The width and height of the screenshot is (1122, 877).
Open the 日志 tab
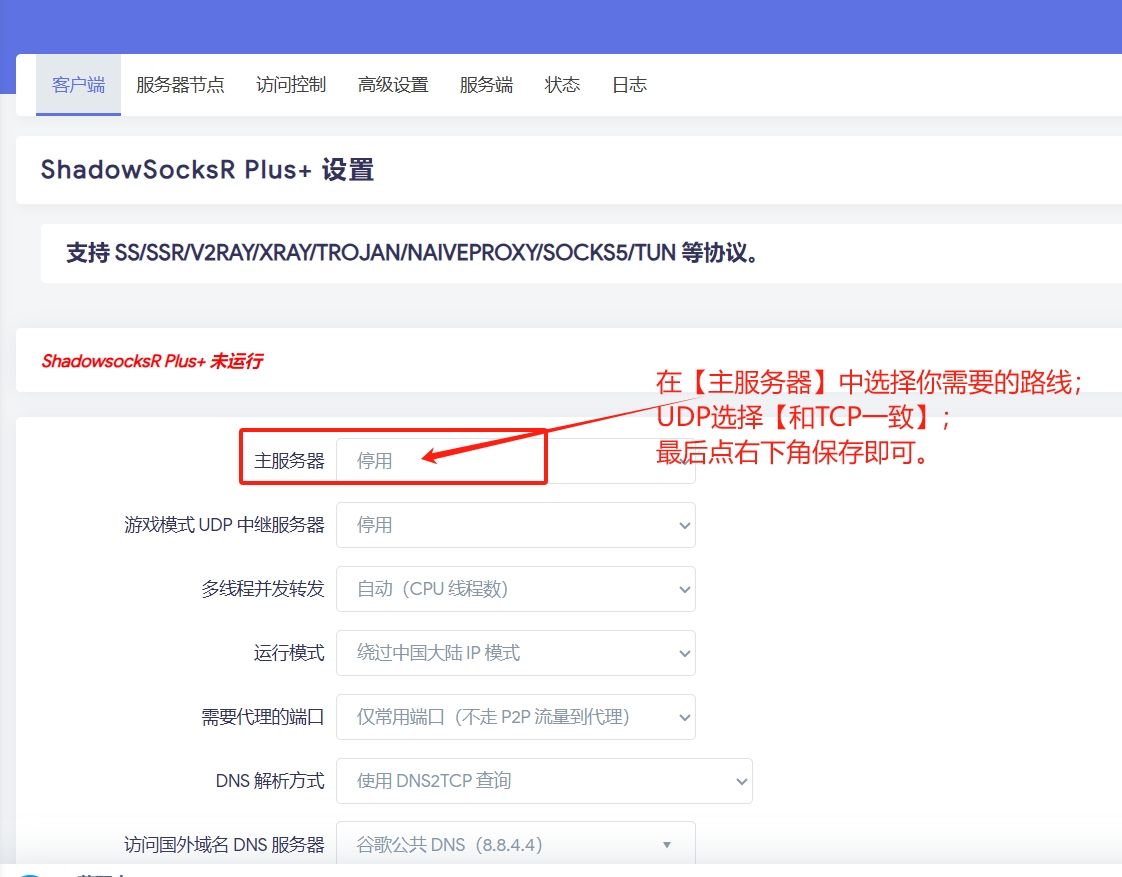tap(629, 85)
